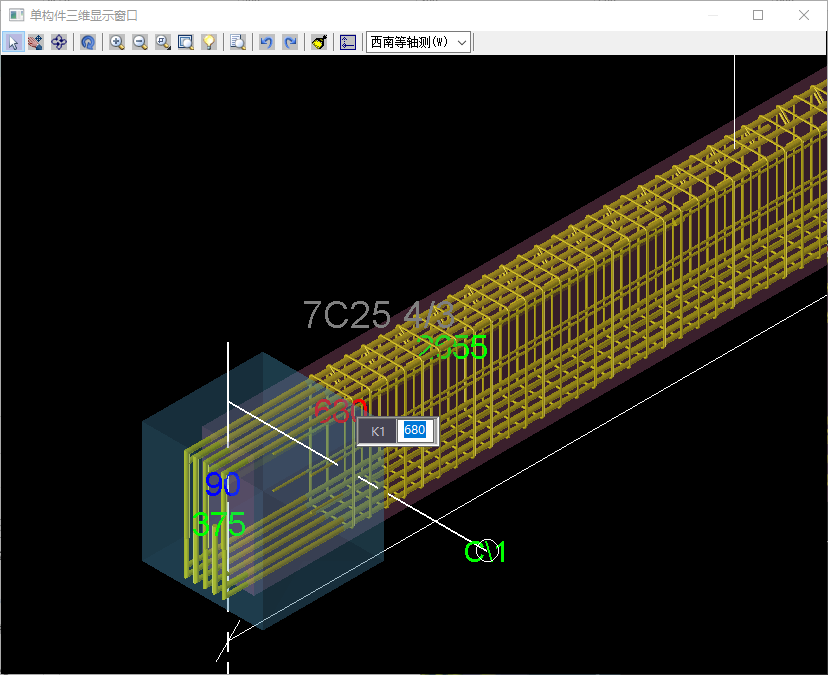This screenshot has width=828, height=675.
Task: Toggle the light bulb icon
Action: 209,42
